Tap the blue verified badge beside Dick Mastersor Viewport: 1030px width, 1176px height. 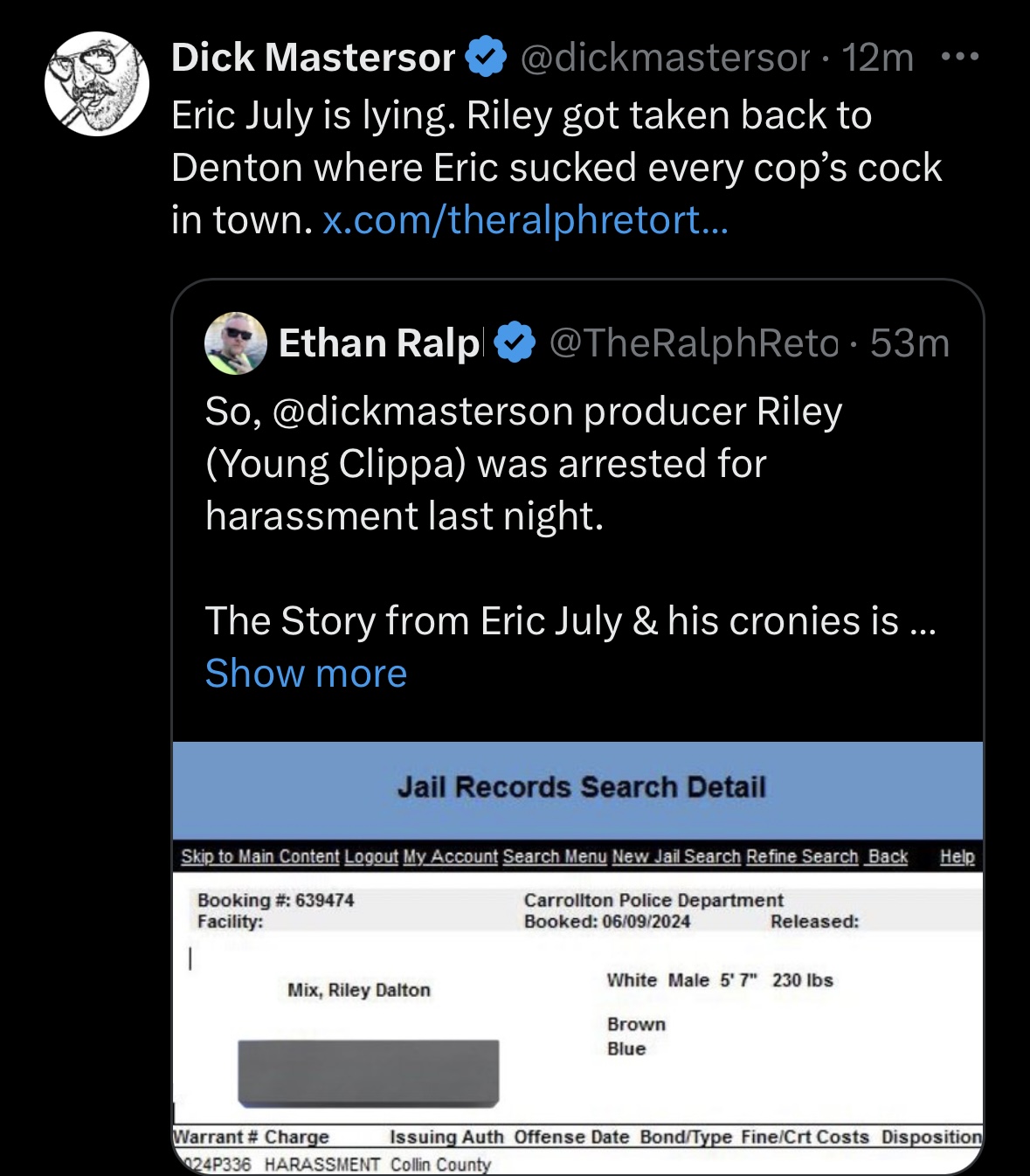click(486, 58)
